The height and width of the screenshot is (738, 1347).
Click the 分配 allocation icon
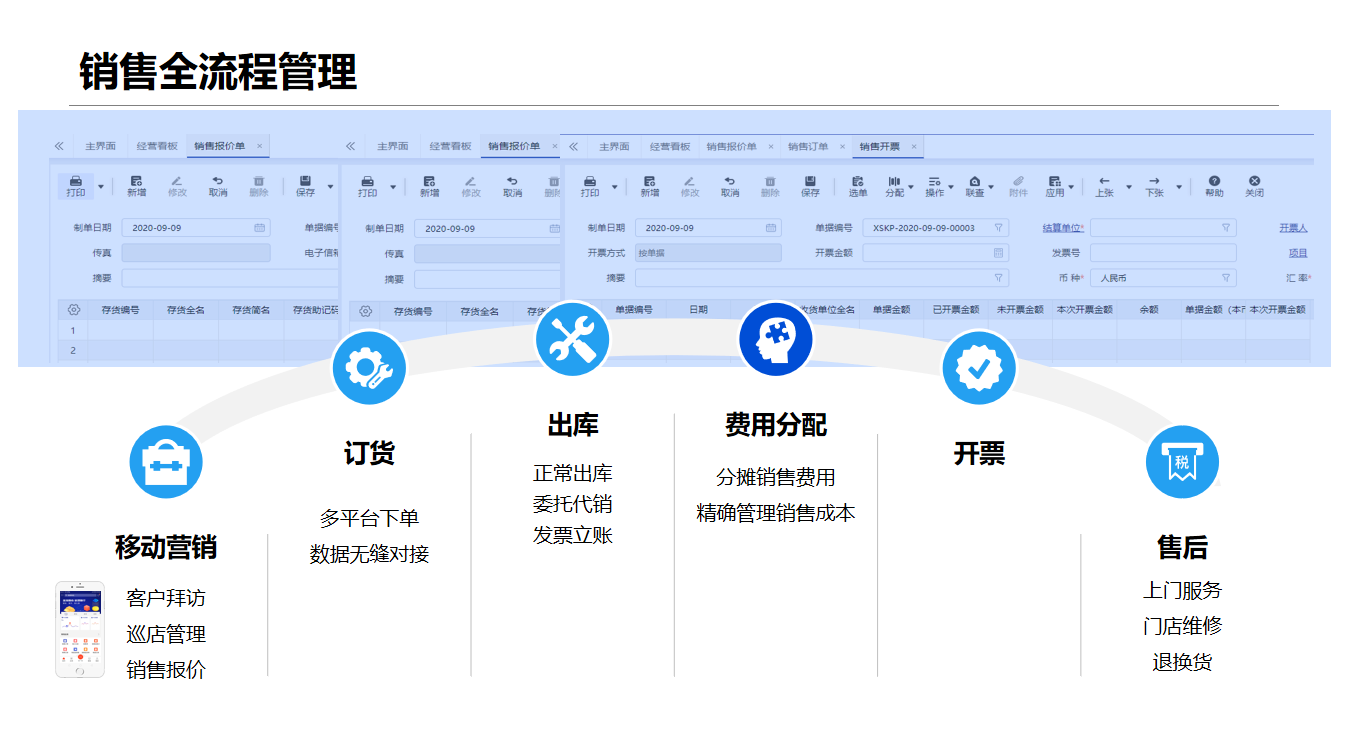click(x=893, y=184)
